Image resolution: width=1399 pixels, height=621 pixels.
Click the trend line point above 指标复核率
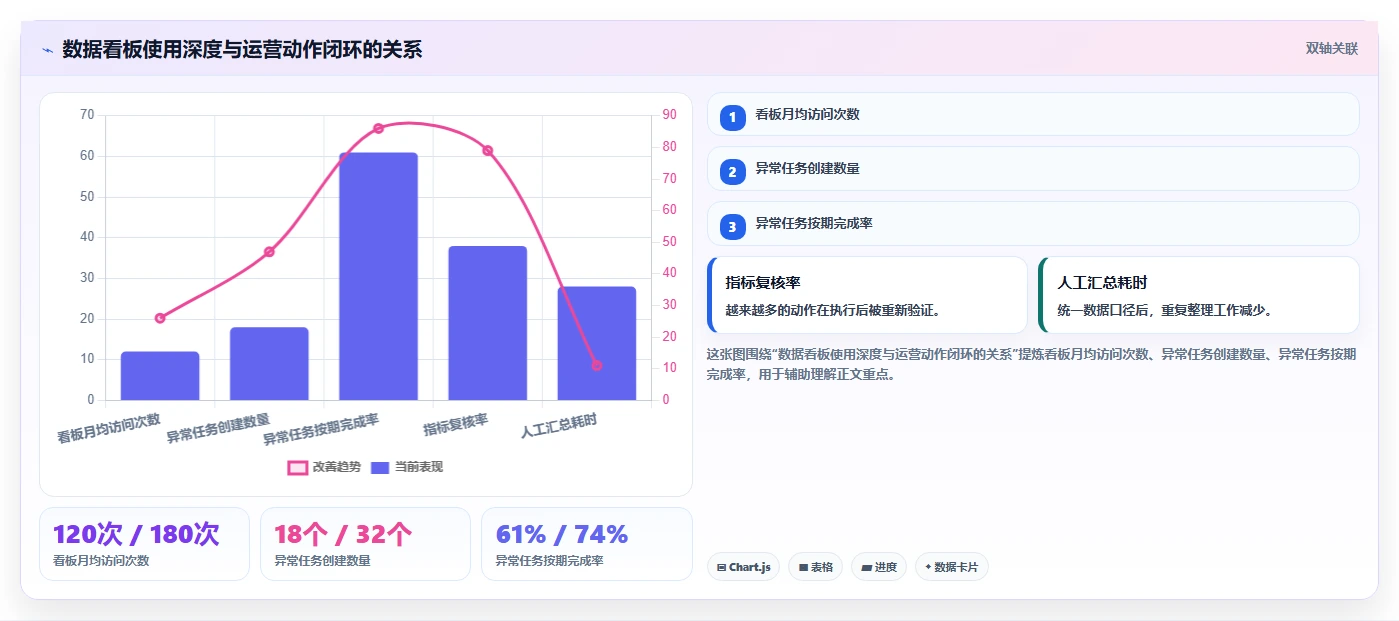(x=488, y=151)
